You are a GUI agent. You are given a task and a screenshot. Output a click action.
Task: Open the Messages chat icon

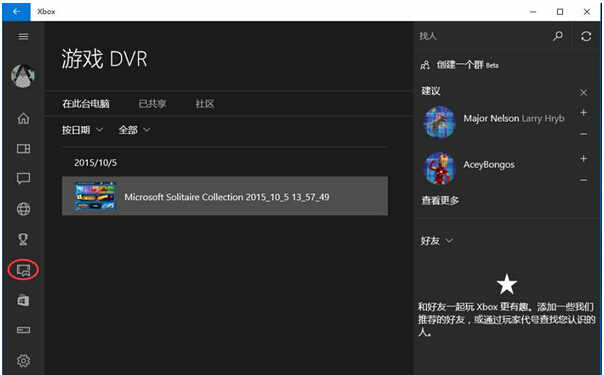point(23,178)
